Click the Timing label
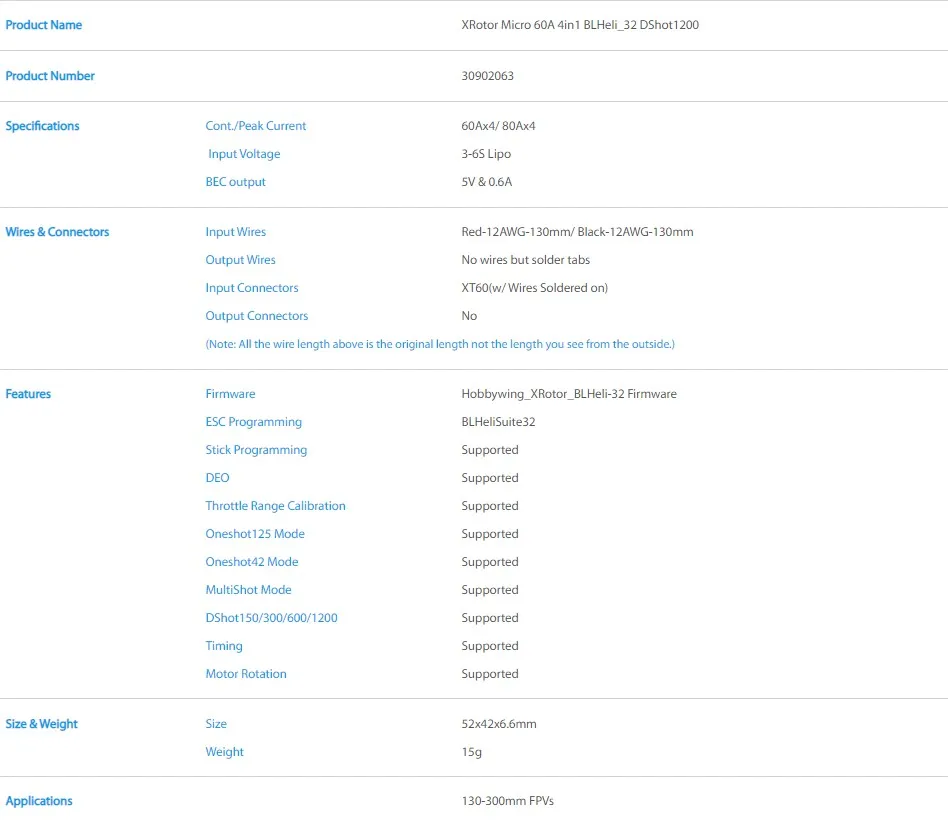Viewport: 948px width, 823px height. 224,646
